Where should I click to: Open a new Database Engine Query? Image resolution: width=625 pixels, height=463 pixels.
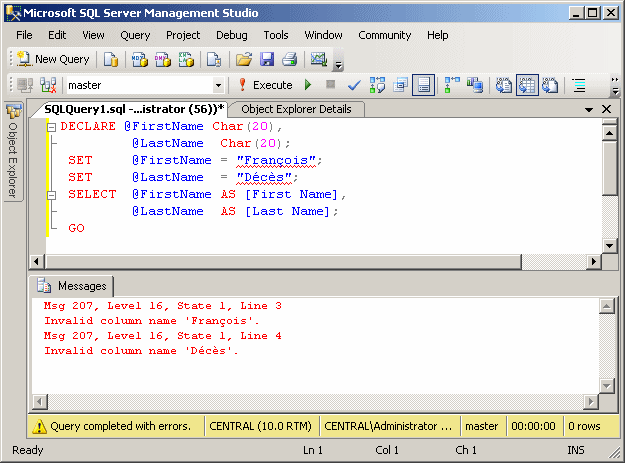(x=111, y=59)
